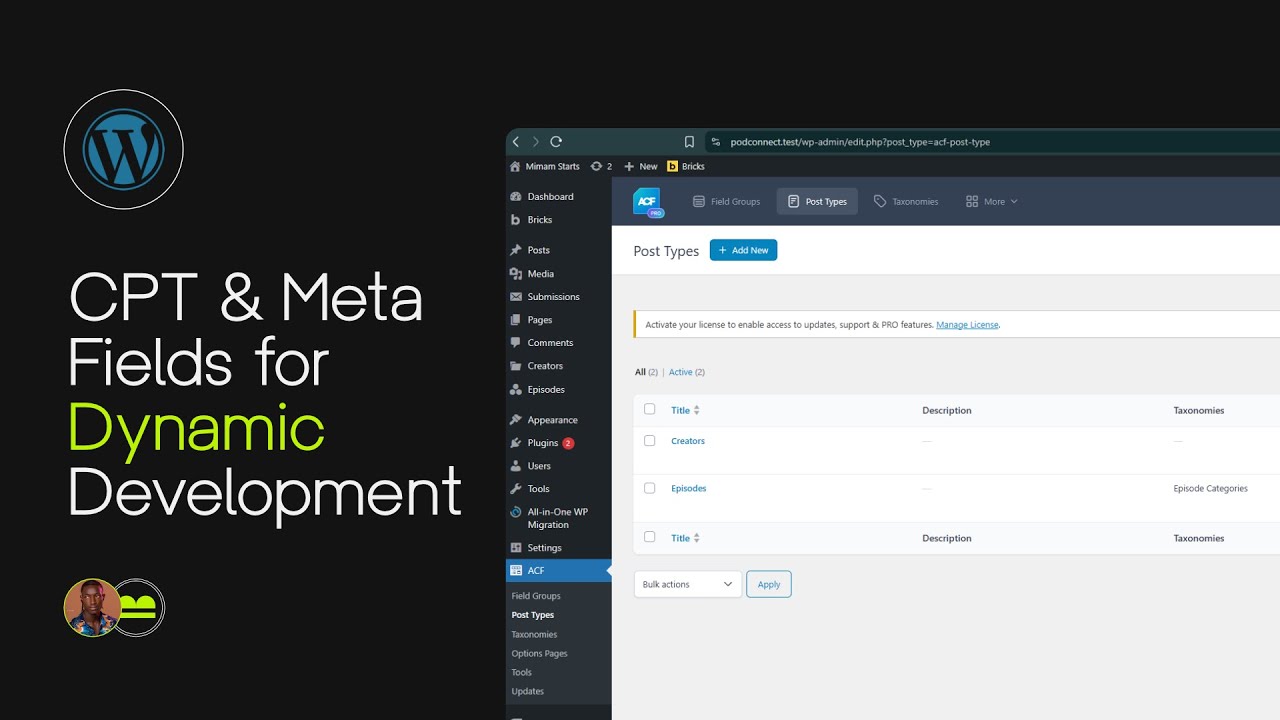This screenshot has height=720, width=1280.
Task: Click the Comments bubble icon
Action: 516,343
